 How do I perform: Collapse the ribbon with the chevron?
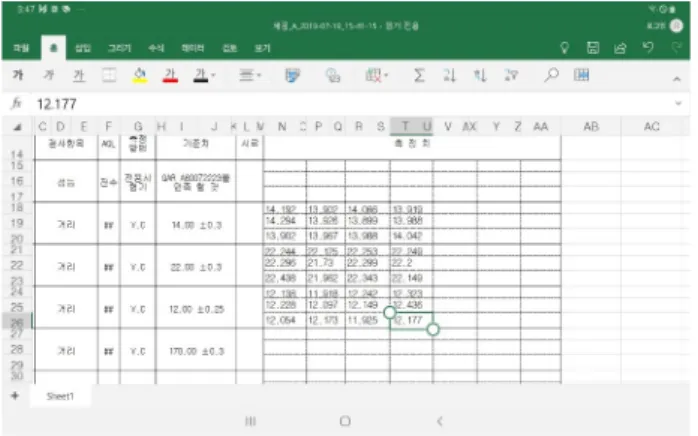click(x=677, y=79)
